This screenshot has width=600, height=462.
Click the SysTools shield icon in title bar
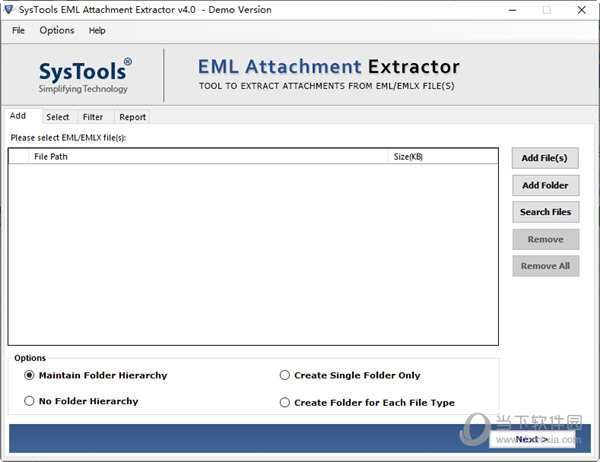8,9
